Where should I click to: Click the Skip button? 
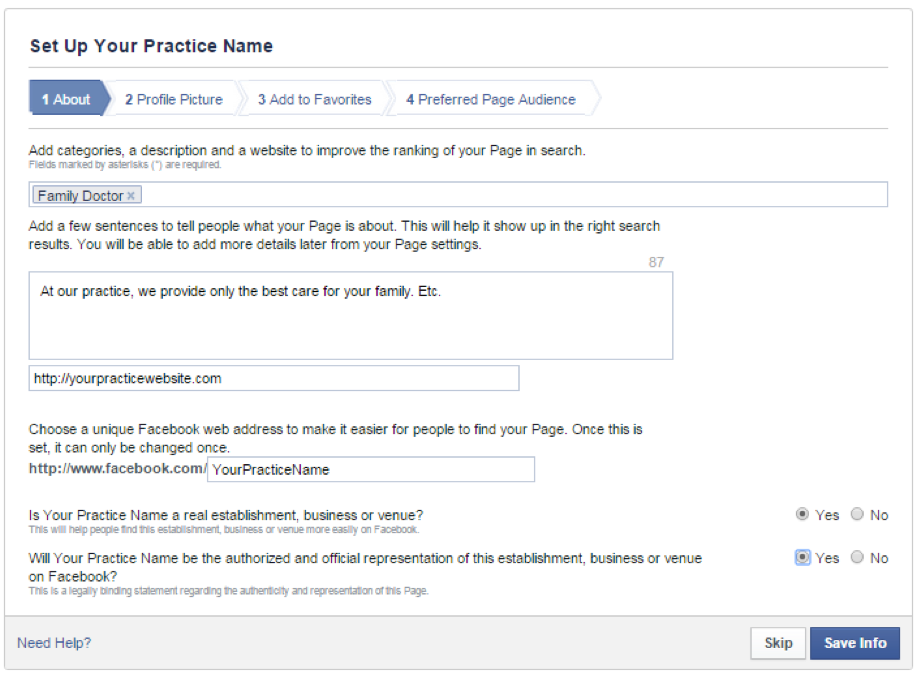(778, 643)
